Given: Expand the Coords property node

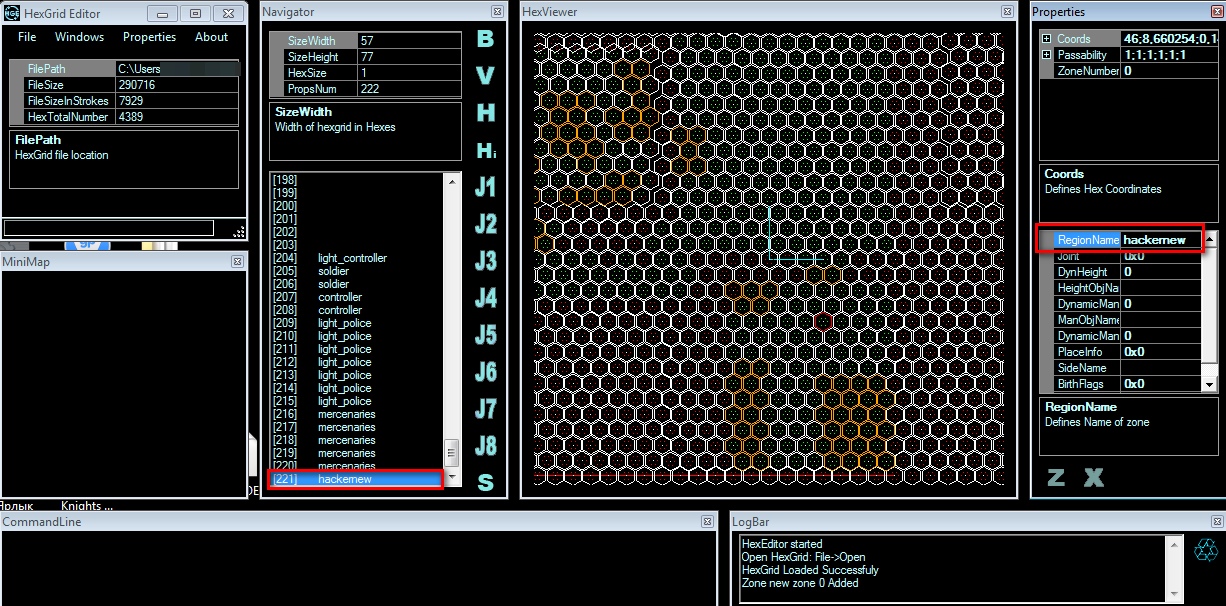Looking at the screenshot, I should coord(1047,39).
